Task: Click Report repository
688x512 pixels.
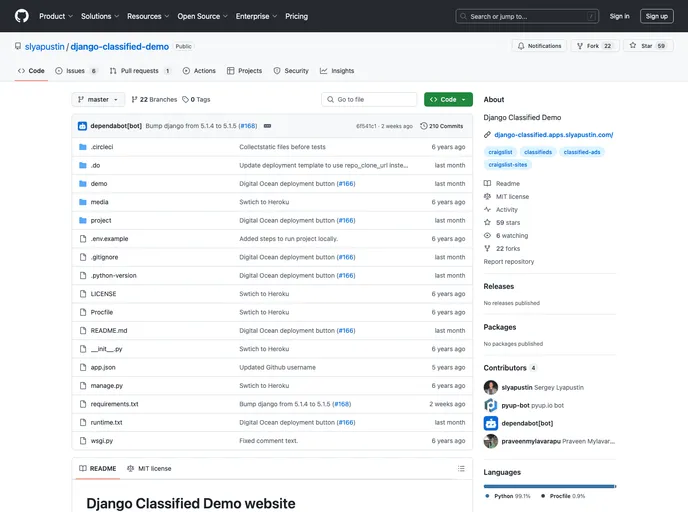Action: (509, 261)
